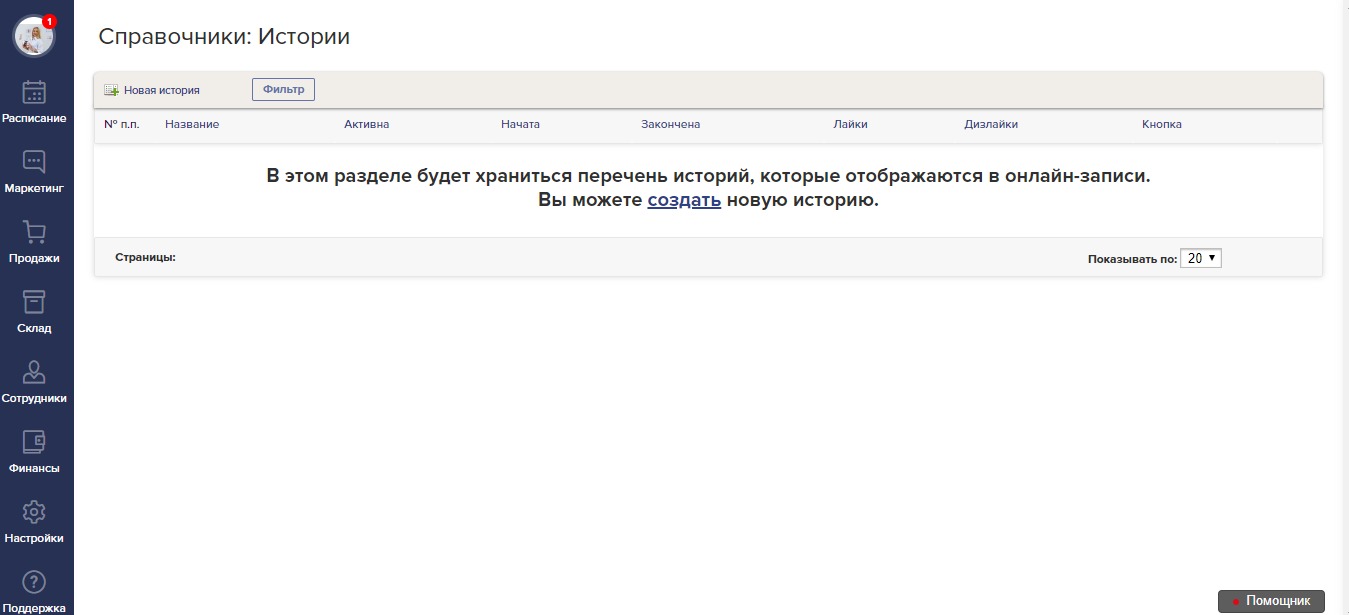The width and height of the screenshot is (1349, 615).
Task: Sort by the Активна column header
Action: (366, 124)
